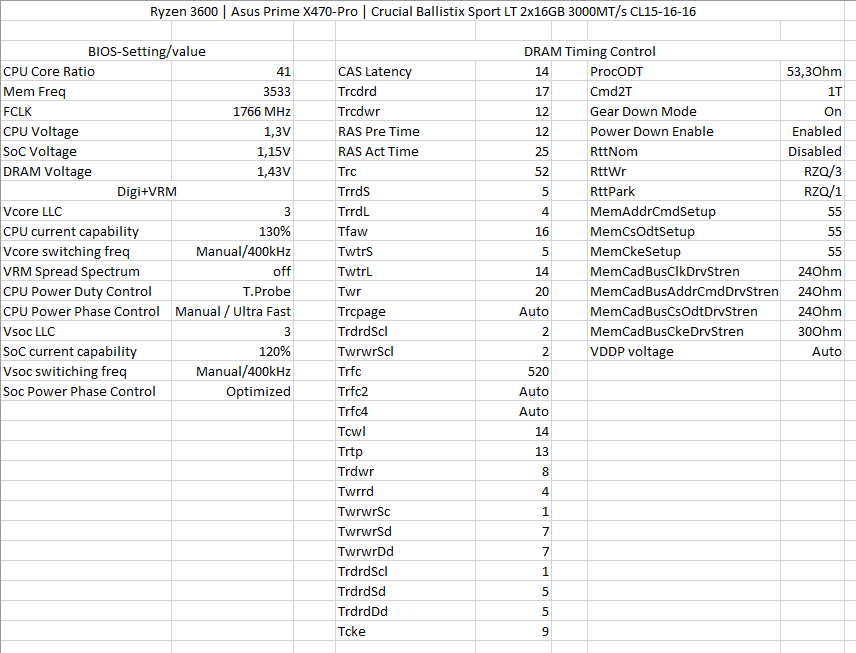Click the Vcore switching freq value Manual/400kHz
The image size is (856, 653).
coord(233,251)
